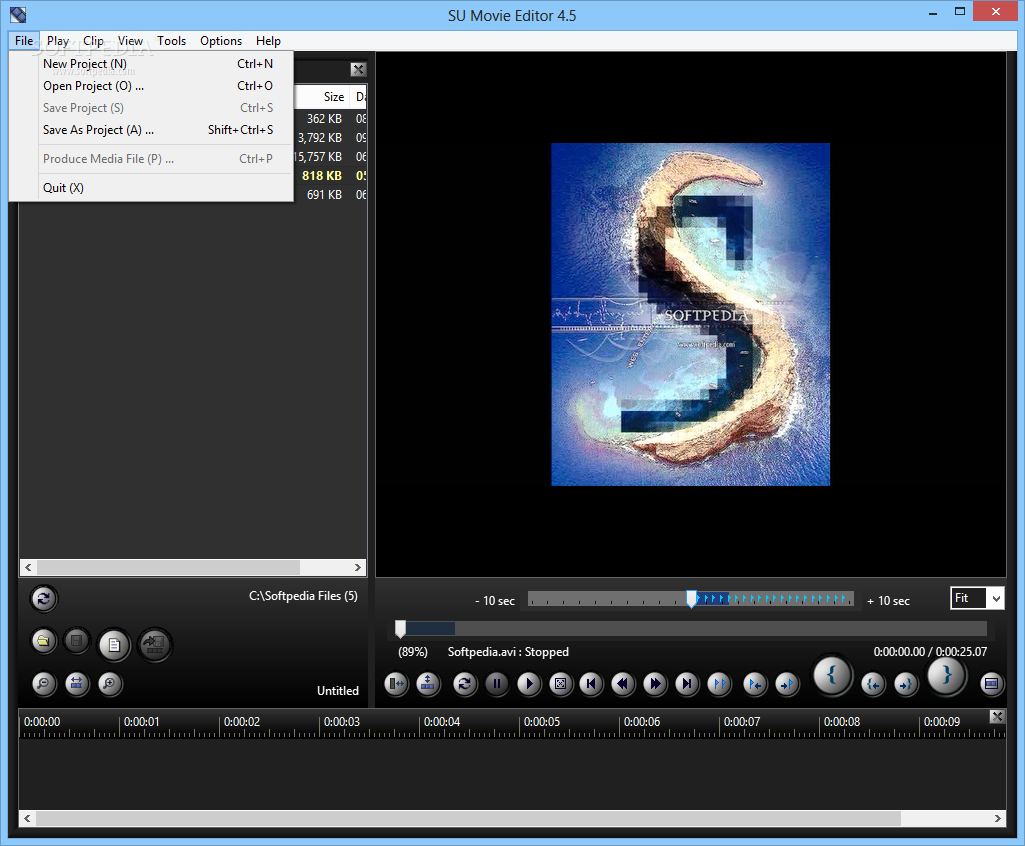Click the fast forward button
Screen dimensions: 1025x846
[x=654, y=684]
